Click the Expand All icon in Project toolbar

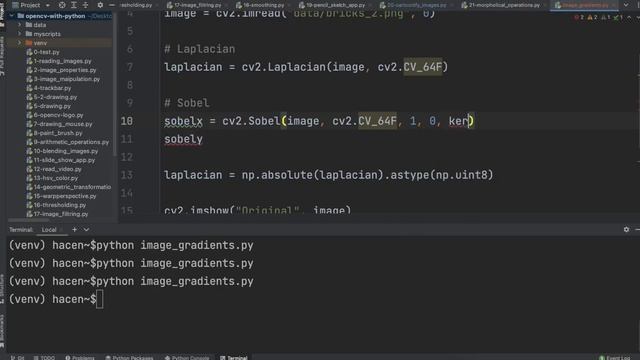(x=74, y=5)
